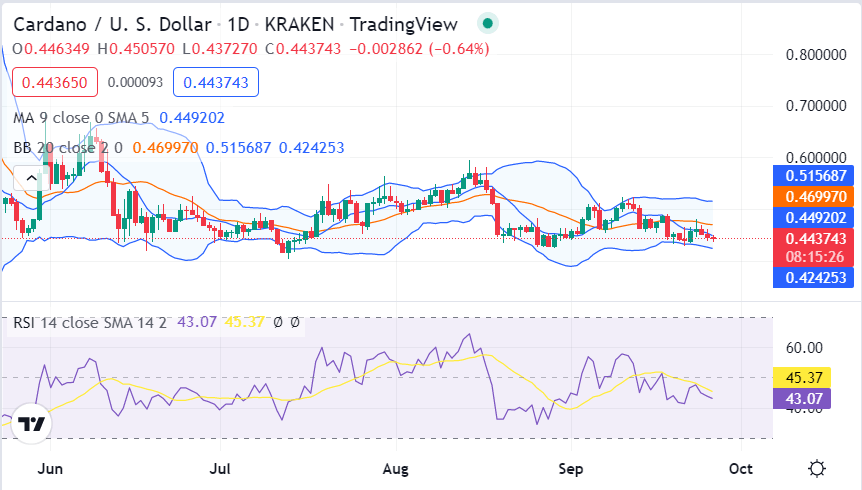Click the yellow 45.37 RSI SMA label
Viewport: 862px width, 490px height.
(x=802, y=377)
